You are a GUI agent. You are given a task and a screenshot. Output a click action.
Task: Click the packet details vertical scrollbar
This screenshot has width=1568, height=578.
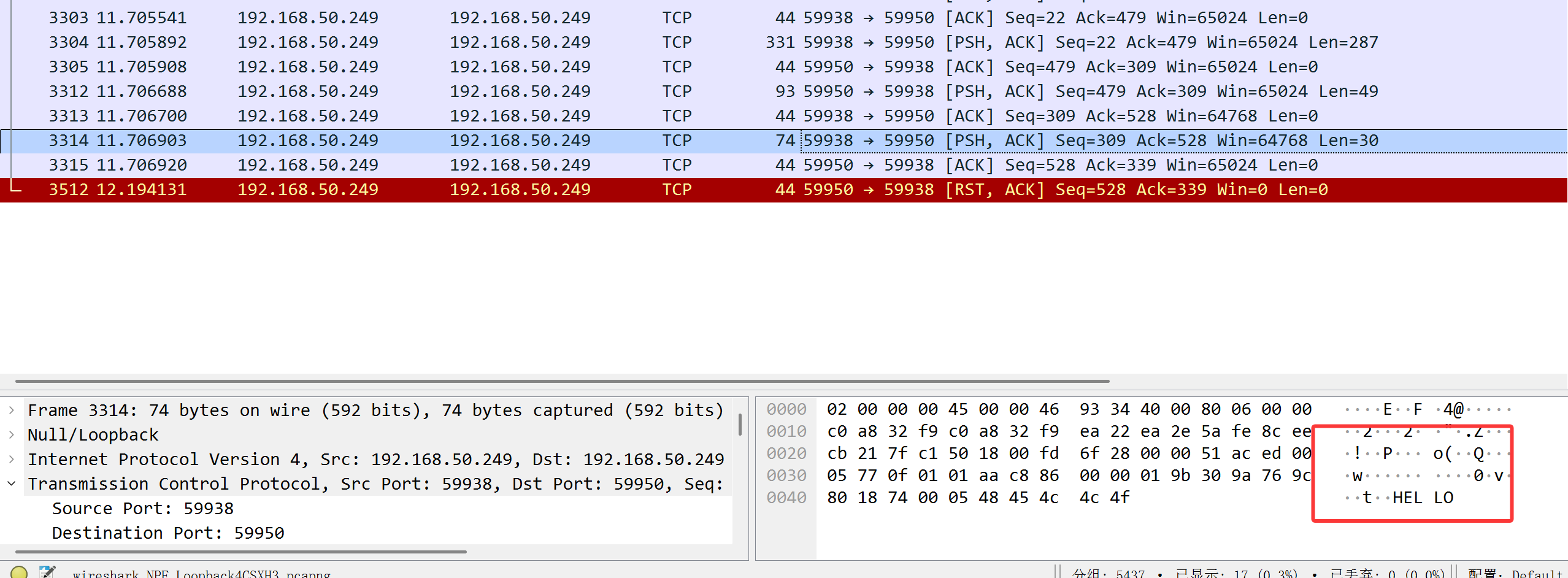[740, 425]
